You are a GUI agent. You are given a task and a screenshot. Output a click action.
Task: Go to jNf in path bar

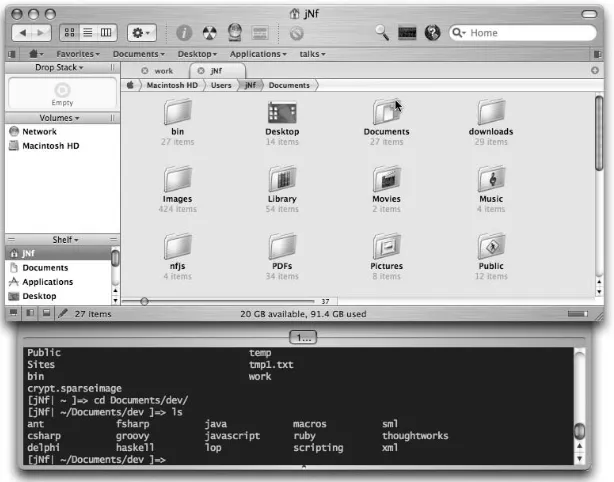pyautogui.click(x=250, y=85)
